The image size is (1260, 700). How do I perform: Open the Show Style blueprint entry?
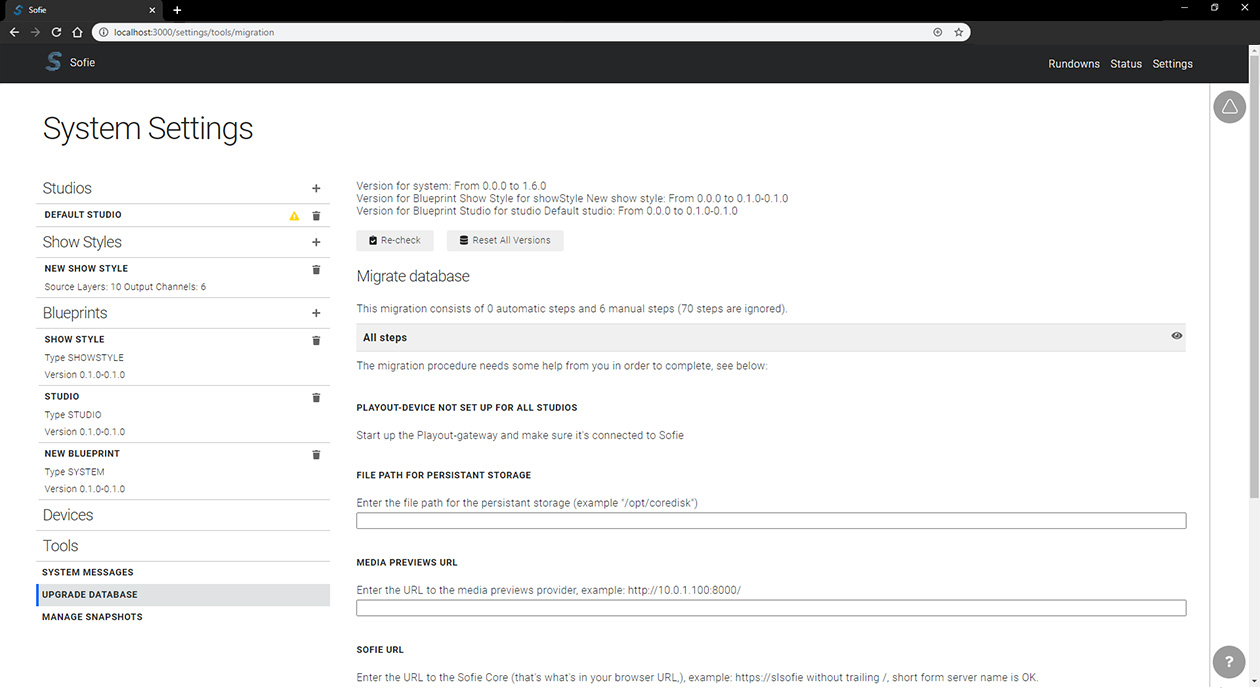75,340
